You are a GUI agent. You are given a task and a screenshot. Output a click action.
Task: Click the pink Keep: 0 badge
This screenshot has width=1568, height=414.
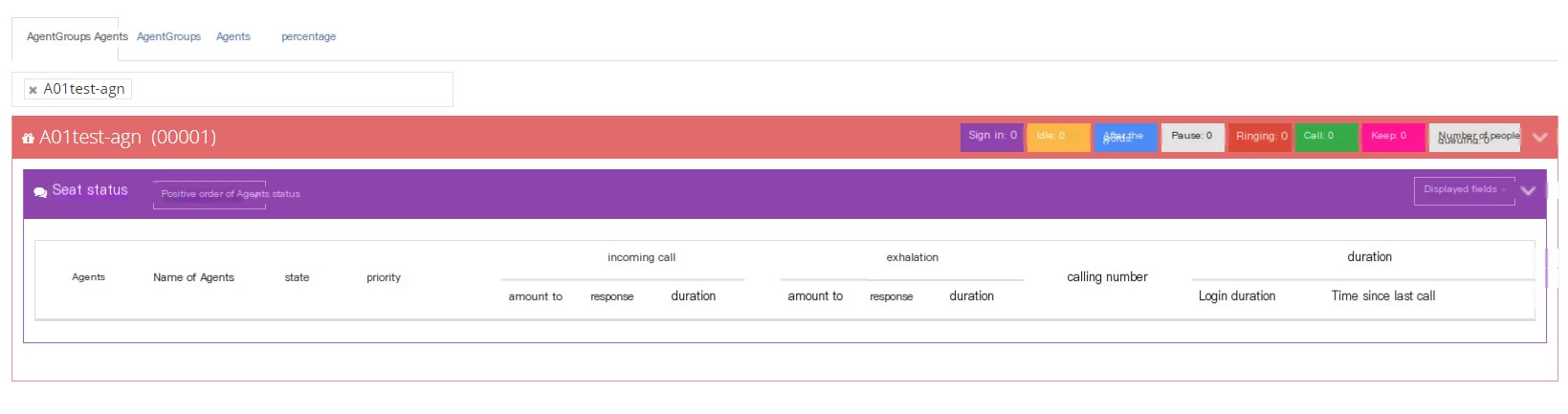(1393, 137)
